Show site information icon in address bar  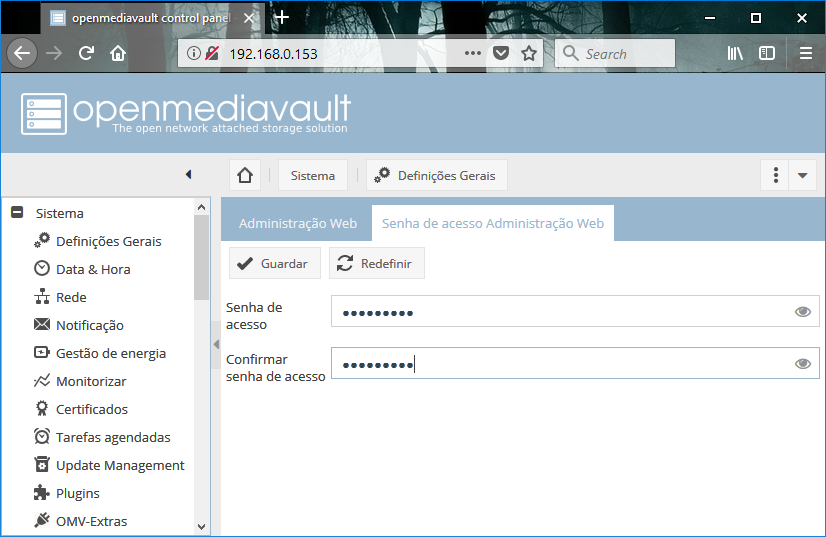tap(194, 53)
